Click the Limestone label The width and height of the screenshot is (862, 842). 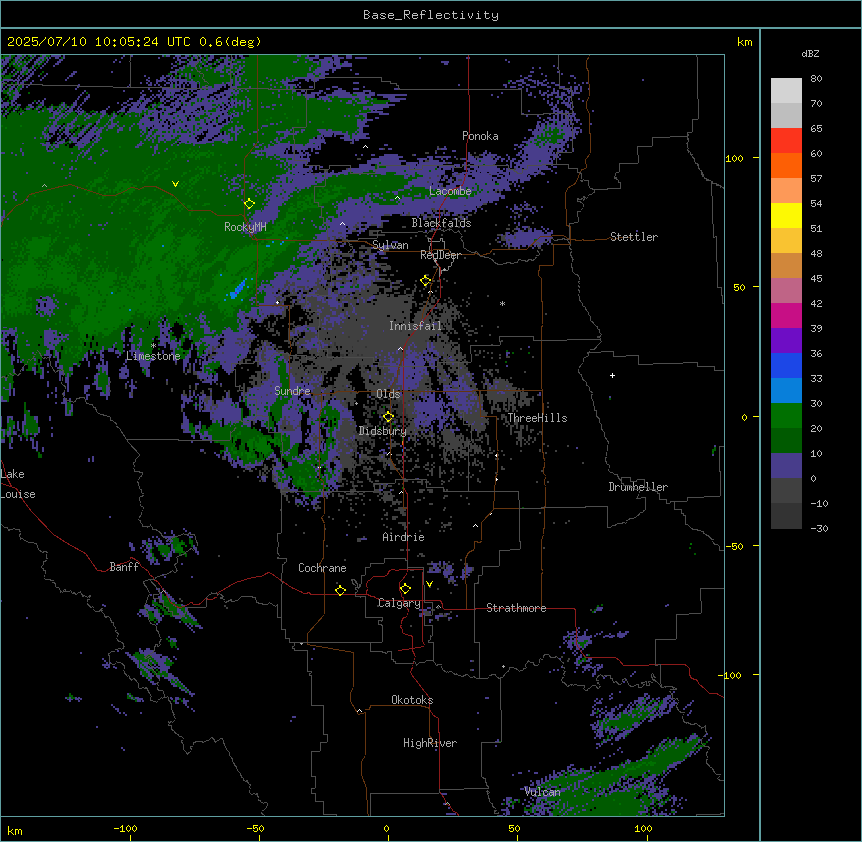pyautogui.click(x=153, y=356)
